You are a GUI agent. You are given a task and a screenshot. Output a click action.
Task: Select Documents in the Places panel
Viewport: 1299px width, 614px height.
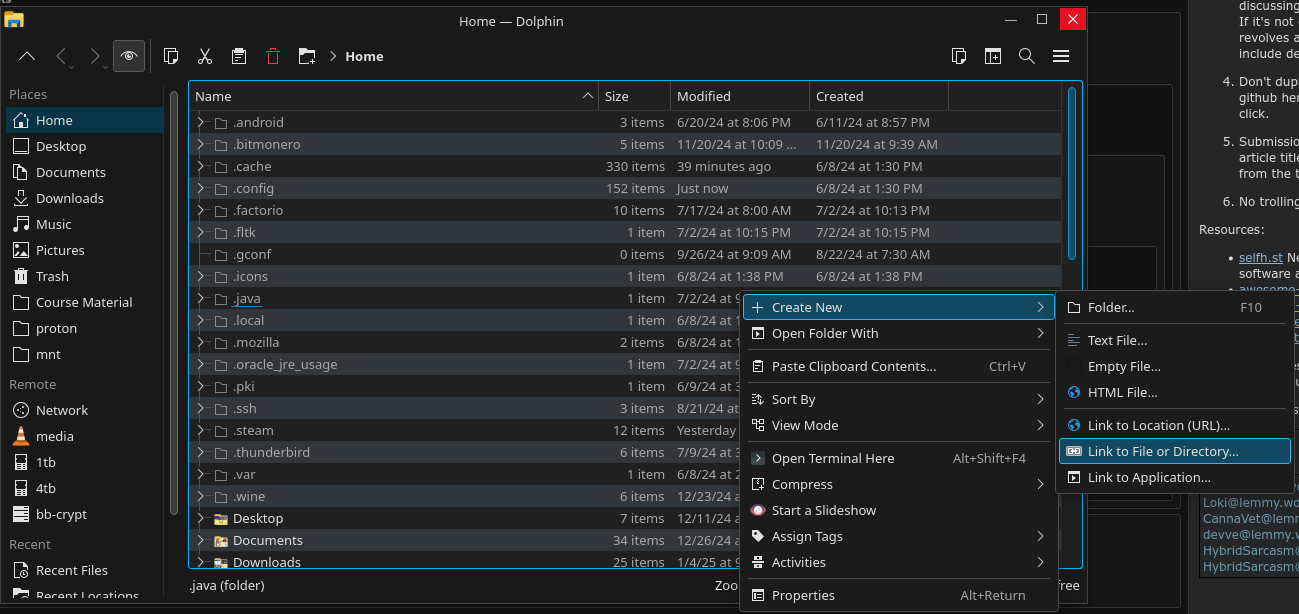[x=85, y=172]
